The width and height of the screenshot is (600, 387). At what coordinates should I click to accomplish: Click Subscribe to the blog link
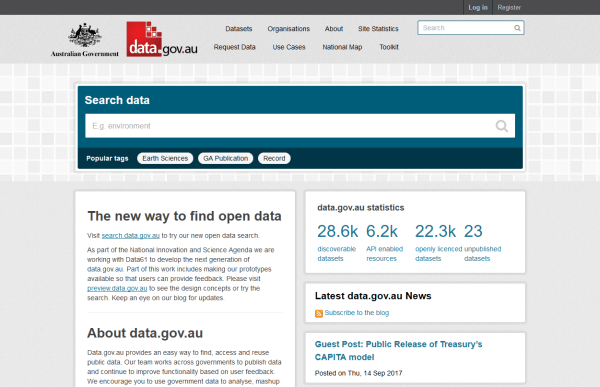(357, 313)
